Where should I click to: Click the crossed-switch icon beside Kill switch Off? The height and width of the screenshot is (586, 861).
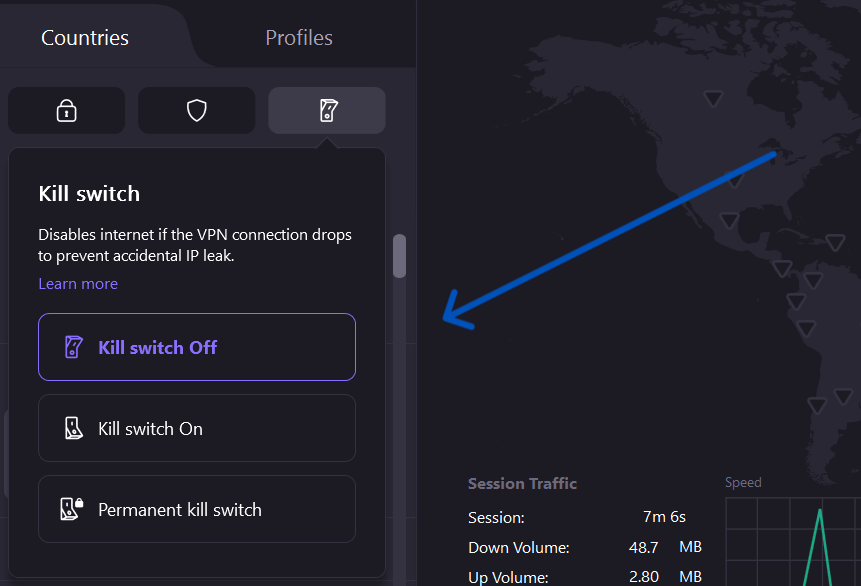click(x=74, y=346)
